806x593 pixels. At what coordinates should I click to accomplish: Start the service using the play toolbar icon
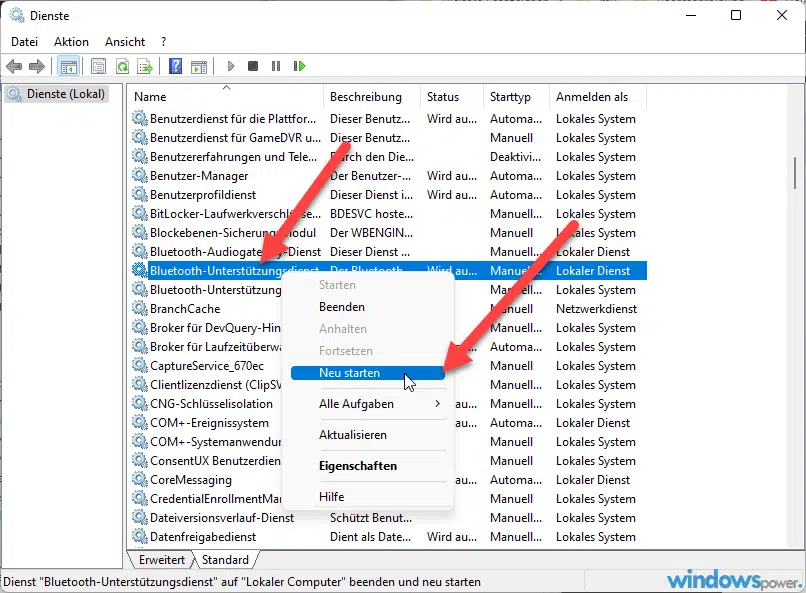pyautogui.click(x=230, y=66)
